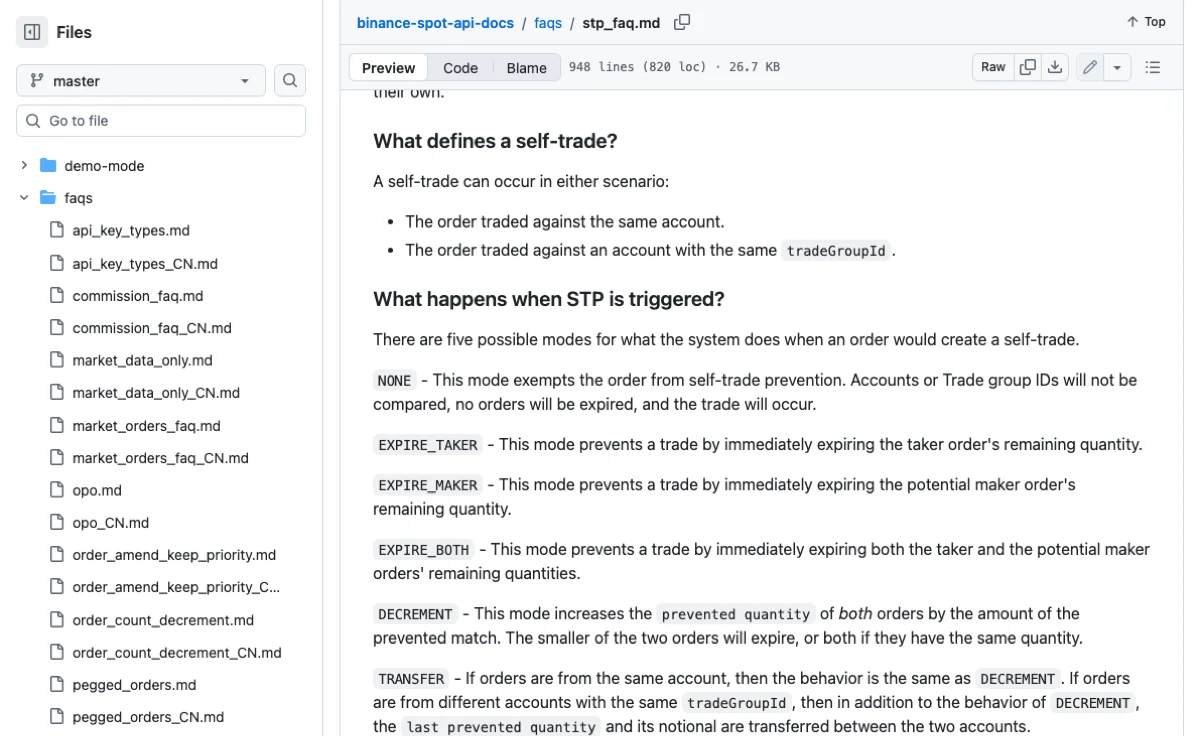Viewport: 1200px width, 736px height.
Task: Open the document outline icon
Action: coord(1152,67)
